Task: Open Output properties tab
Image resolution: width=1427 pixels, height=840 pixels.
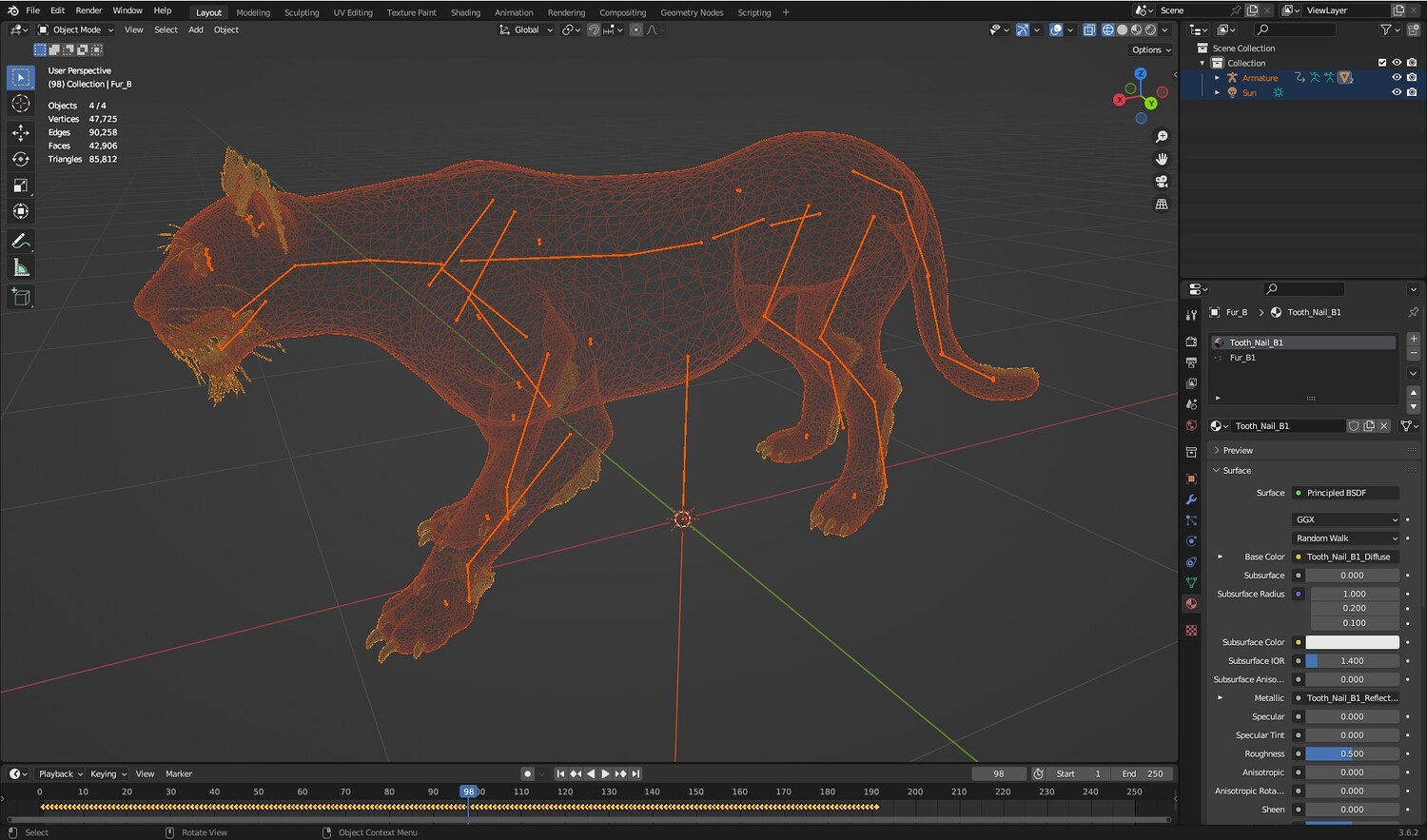Action: 1191,362
